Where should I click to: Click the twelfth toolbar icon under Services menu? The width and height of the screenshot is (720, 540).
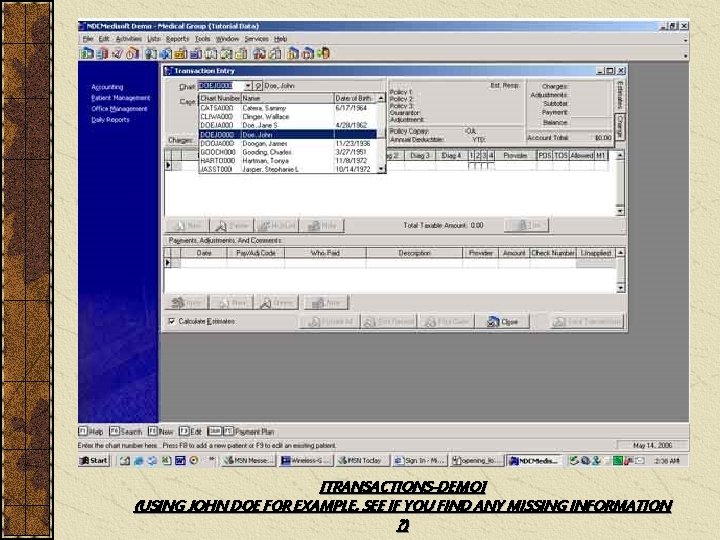259,54
